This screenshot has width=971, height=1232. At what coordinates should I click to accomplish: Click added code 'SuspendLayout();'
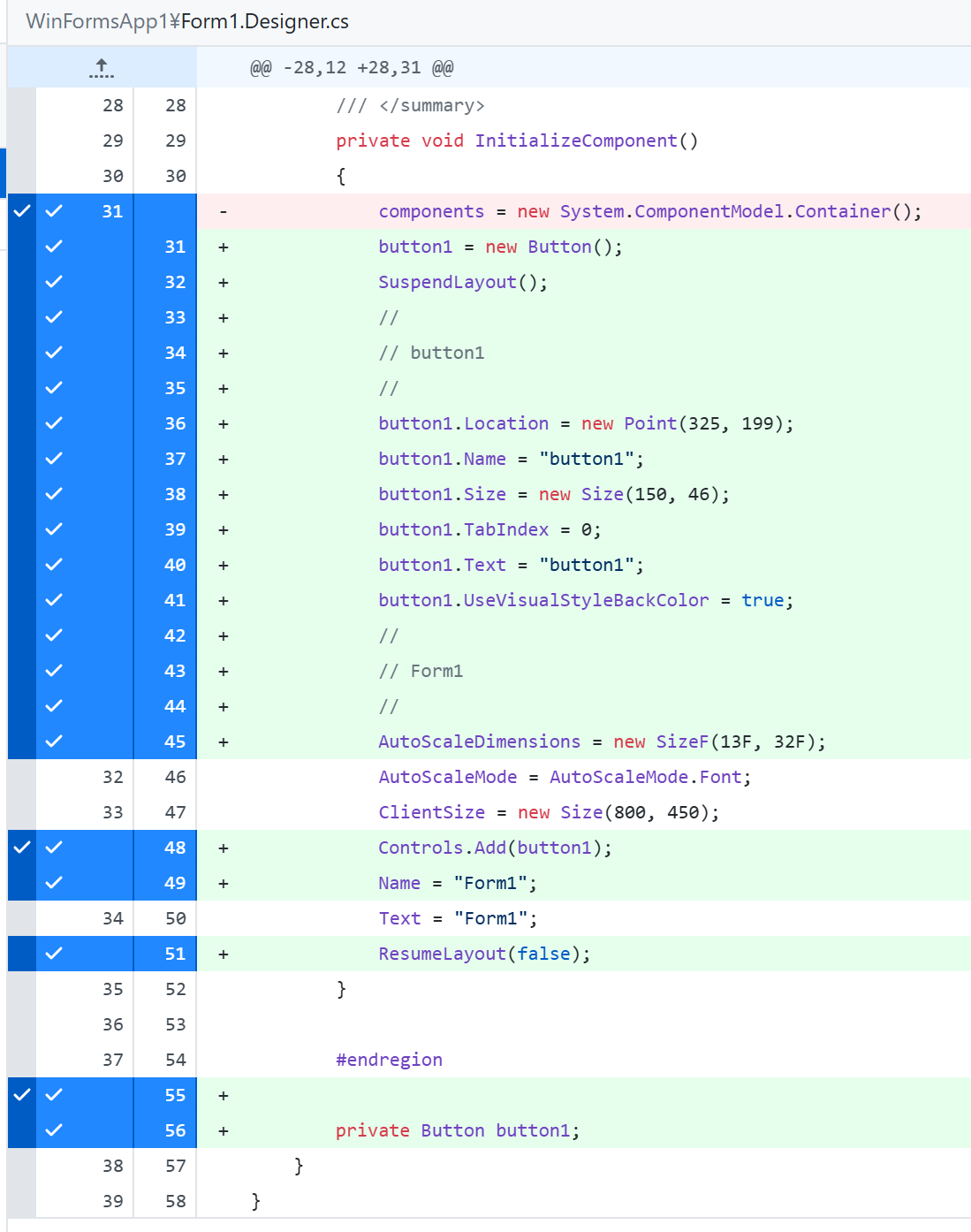pos(463,283)
